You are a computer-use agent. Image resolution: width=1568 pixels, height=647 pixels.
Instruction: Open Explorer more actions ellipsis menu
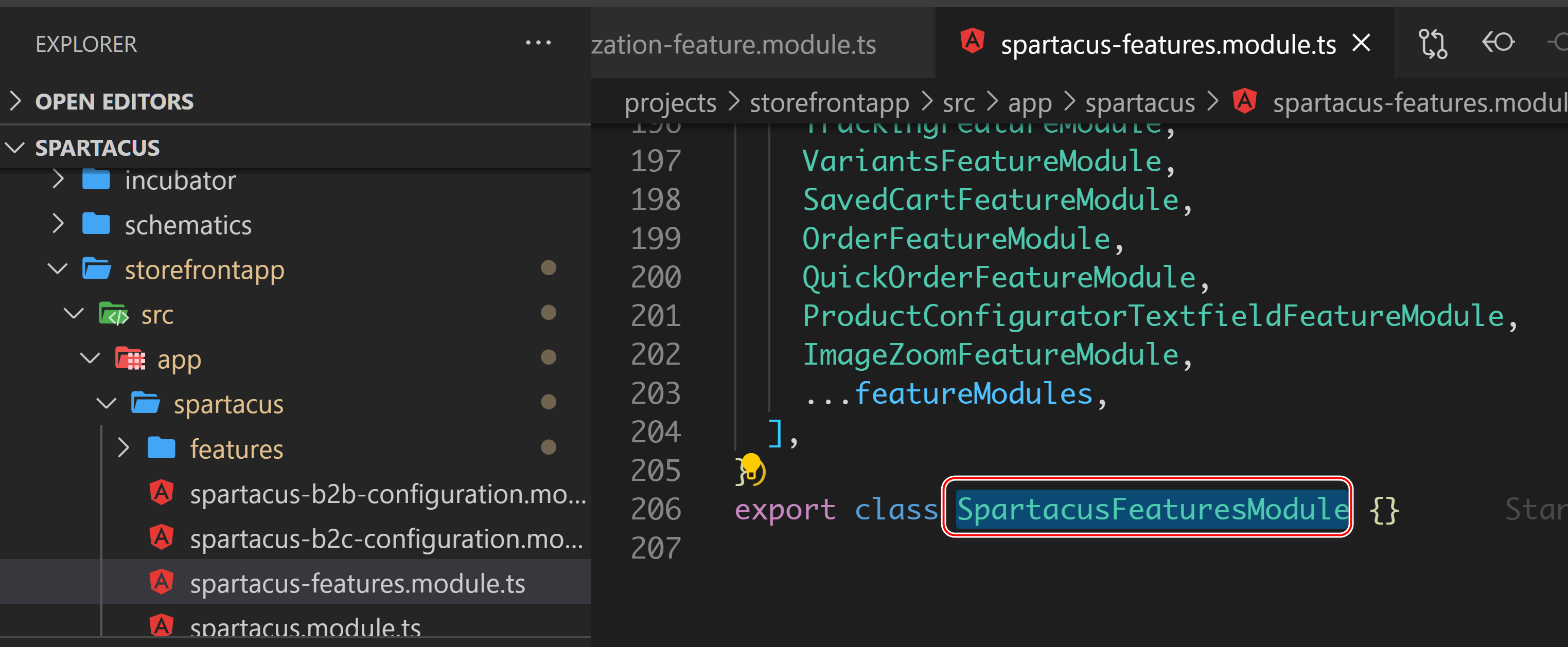(538, 43)
